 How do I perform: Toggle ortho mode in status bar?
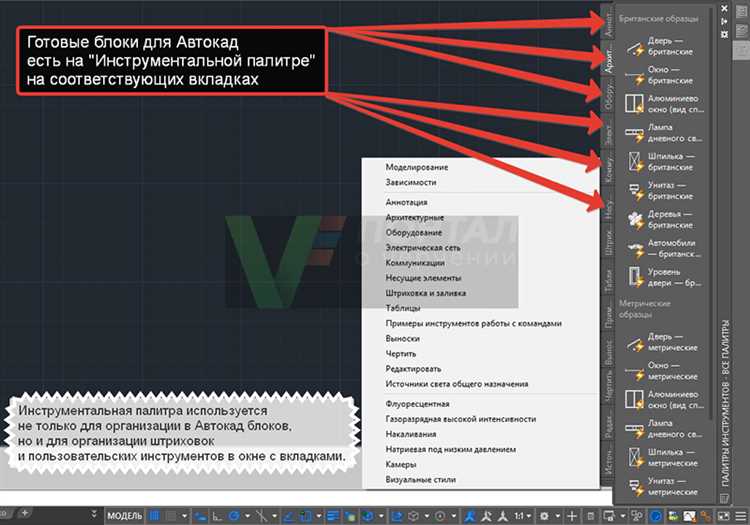217,516
